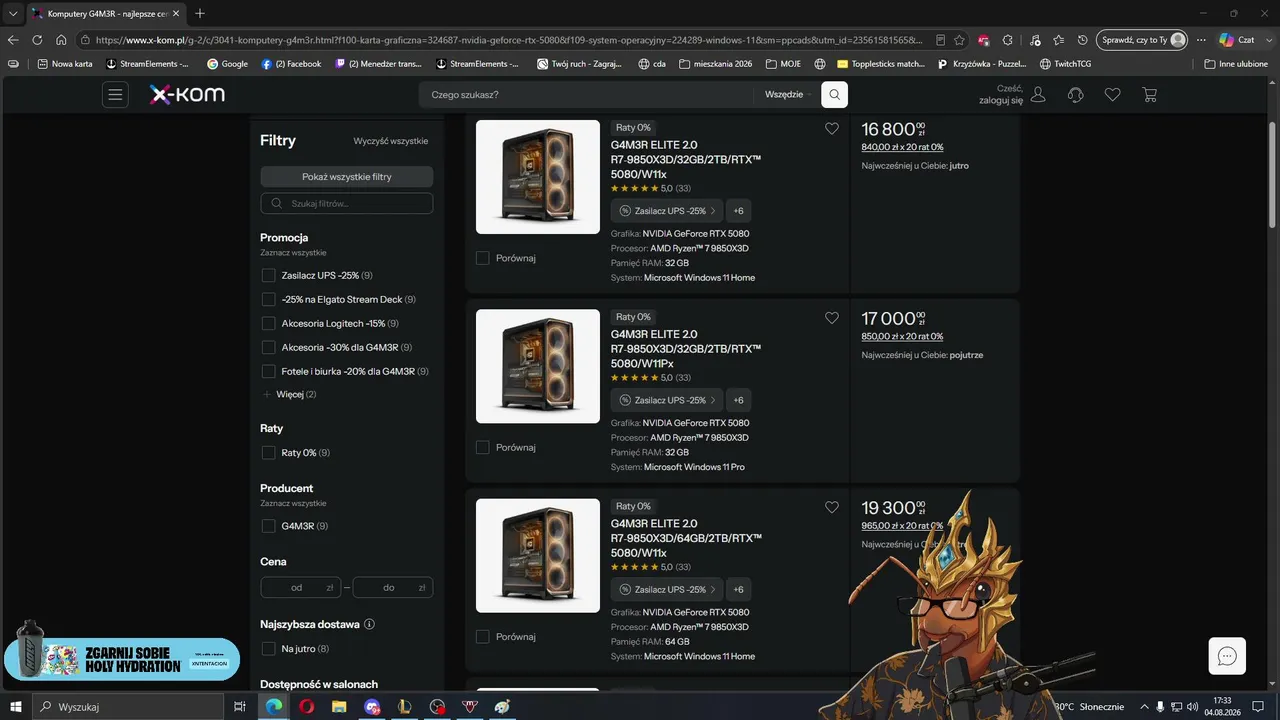
Task: Submit search with the magnifier button
Action: coord(834,95)
